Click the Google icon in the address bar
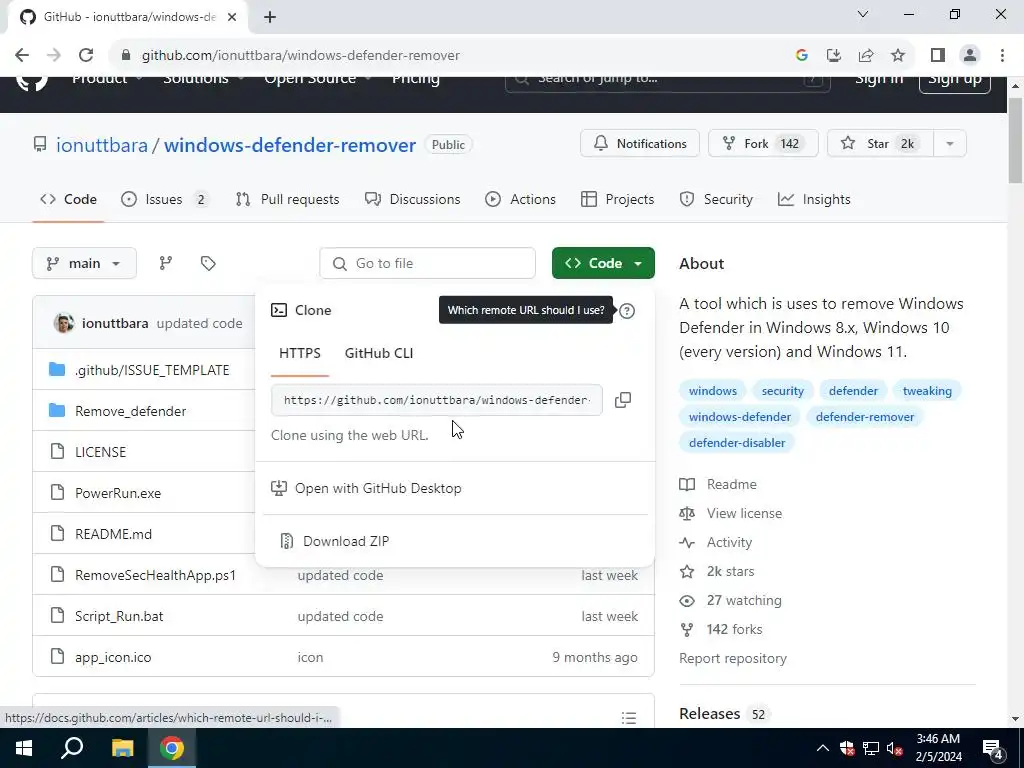Screen dimensions: 1024x768 click(802, 56)
